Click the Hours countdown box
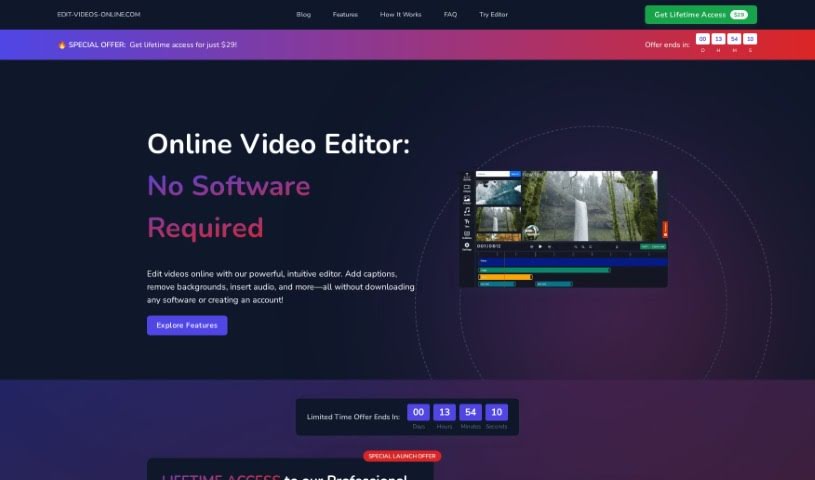This screenshot has height=480, width=815. pos(444,412)
